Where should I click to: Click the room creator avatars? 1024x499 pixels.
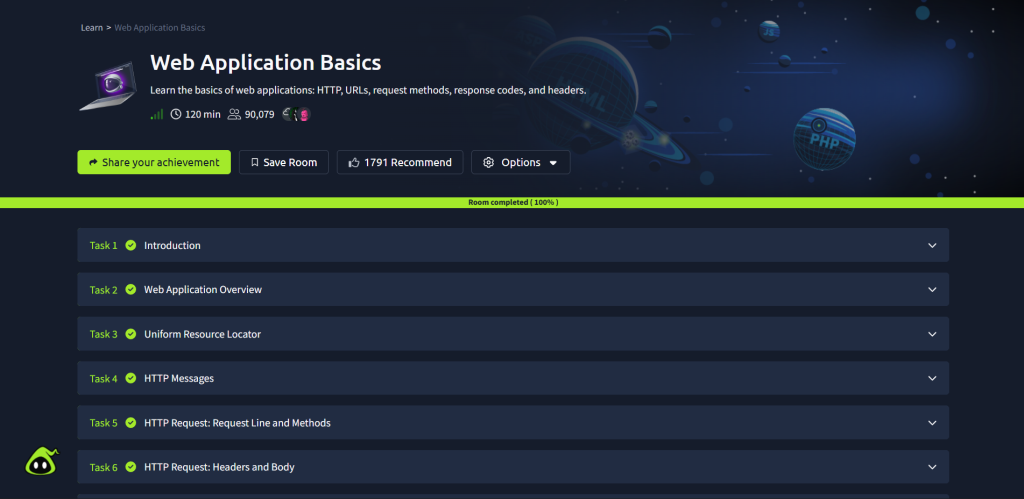pyautogui.click(x=297, y=115)
